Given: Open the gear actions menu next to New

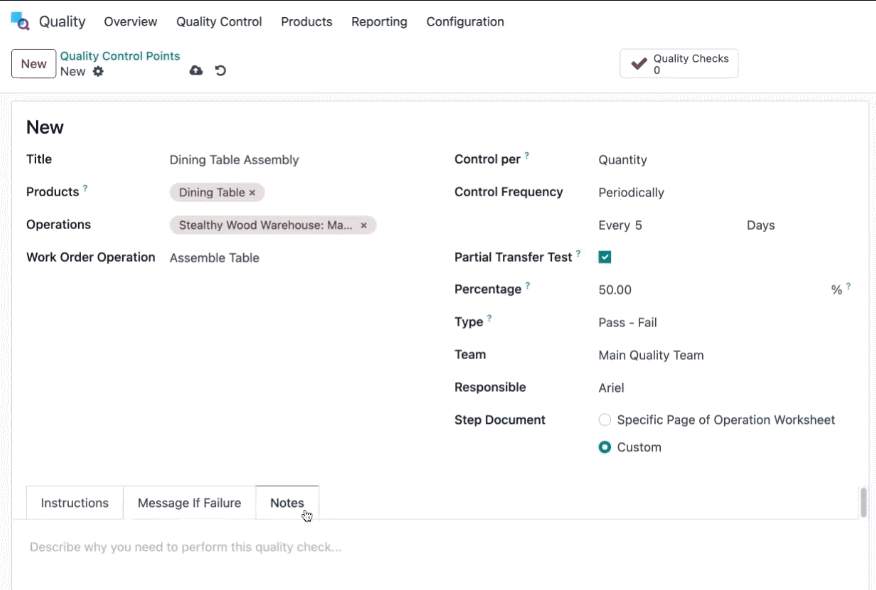Looking at the screenshot, I should (x=98, y=72).
